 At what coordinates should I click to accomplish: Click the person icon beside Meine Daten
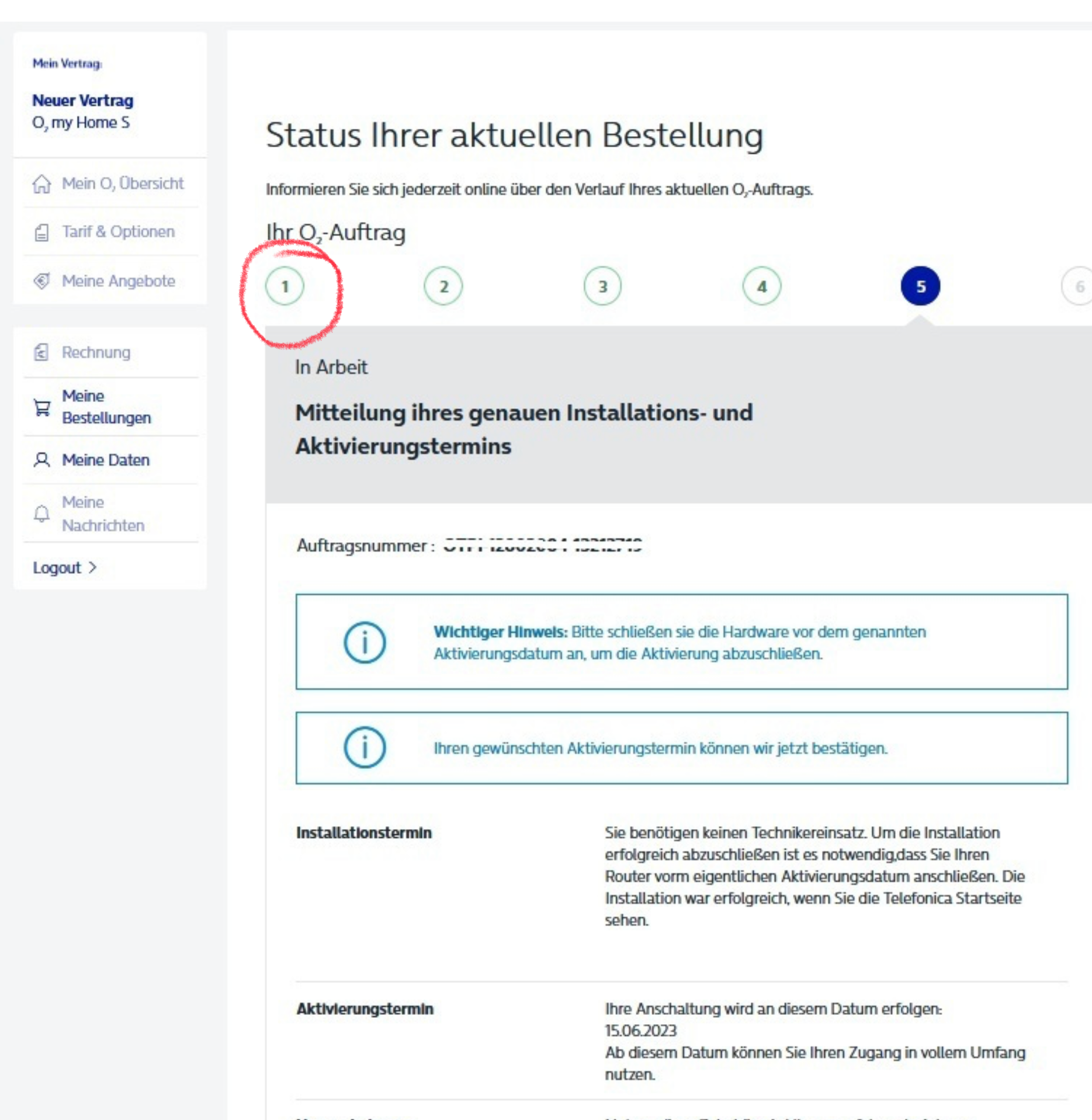coord(41,460)
